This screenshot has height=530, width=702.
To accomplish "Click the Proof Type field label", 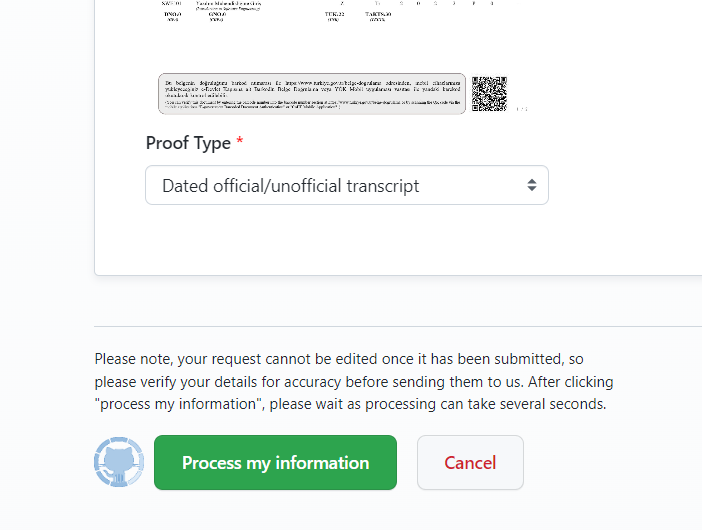I will (188, 143).
